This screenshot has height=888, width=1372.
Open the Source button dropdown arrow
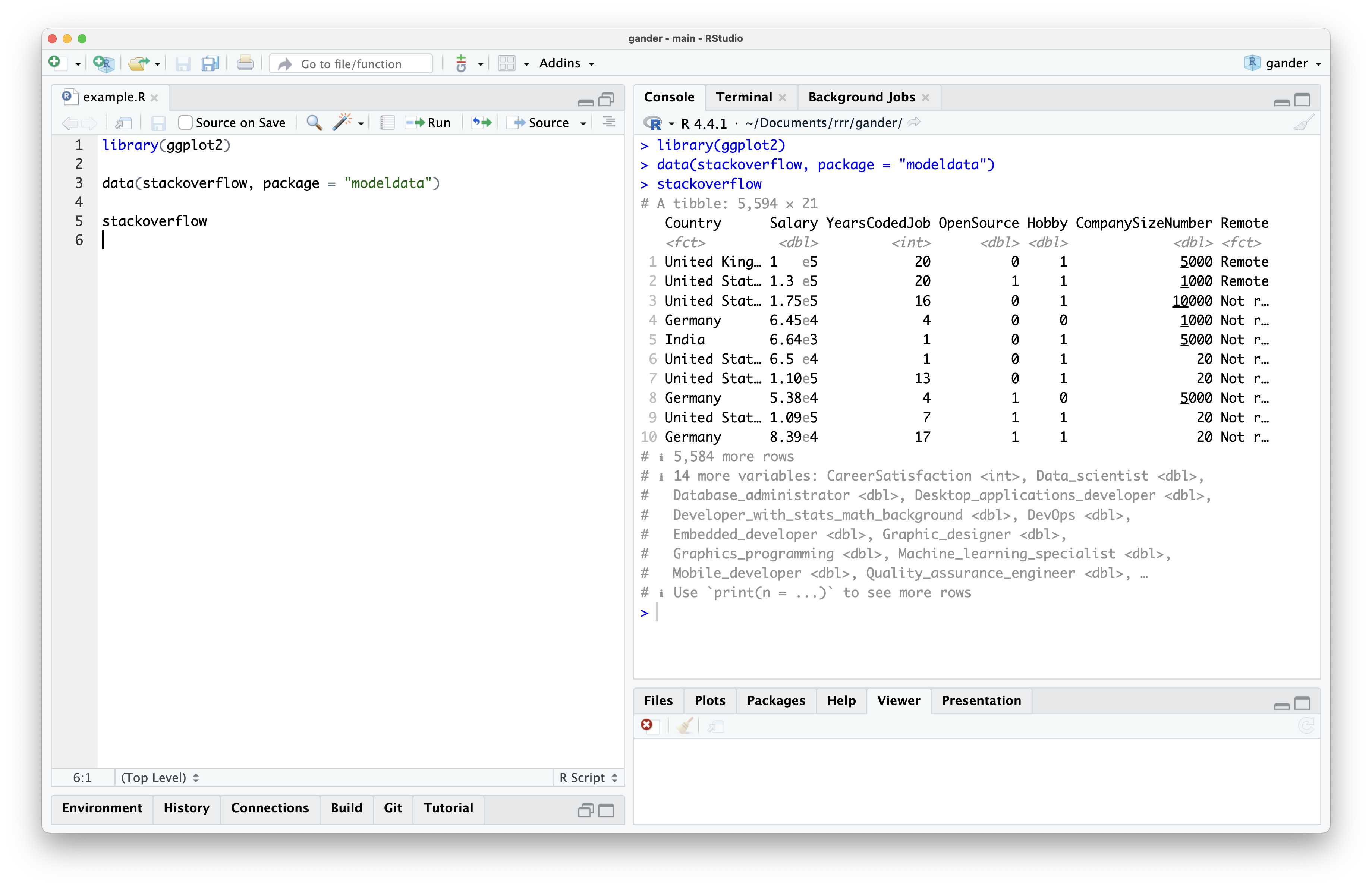pyautogui.click(x=583, y=122)
